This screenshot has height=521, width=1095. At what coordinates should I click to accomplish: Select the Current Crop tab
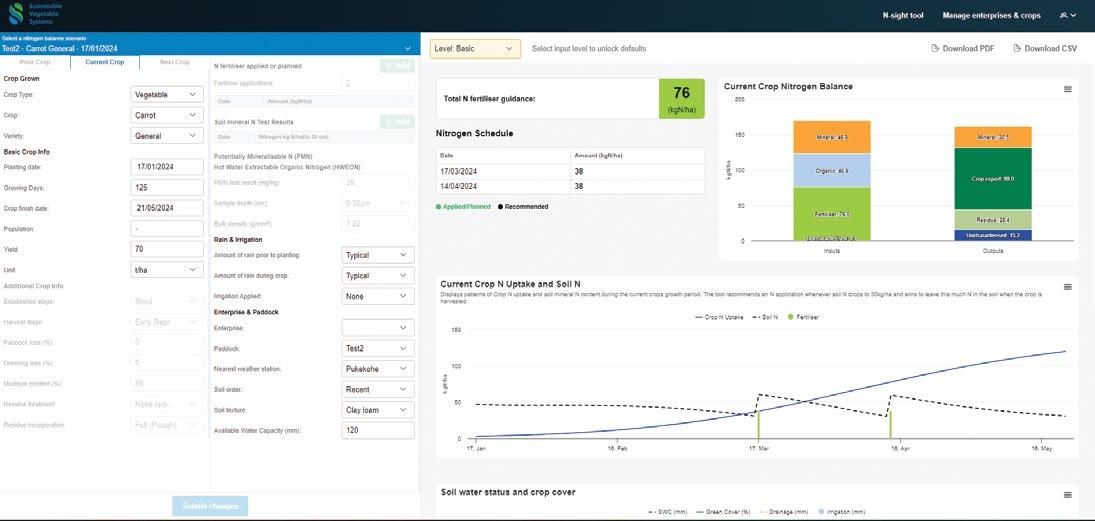(105, 62)
